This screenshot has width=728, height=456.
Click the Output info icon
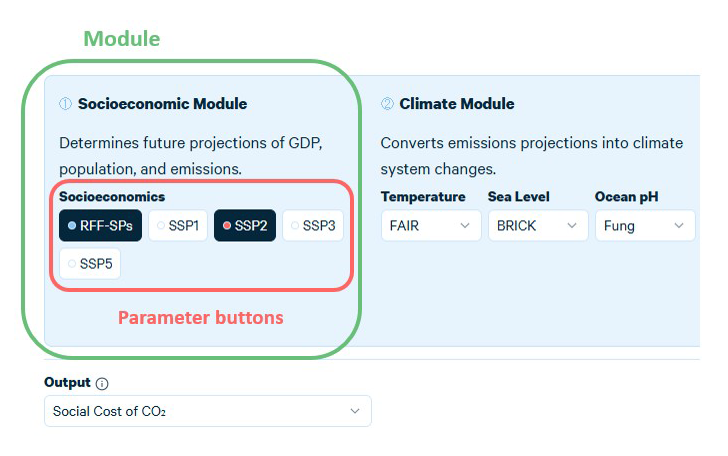tap(102, 384)
